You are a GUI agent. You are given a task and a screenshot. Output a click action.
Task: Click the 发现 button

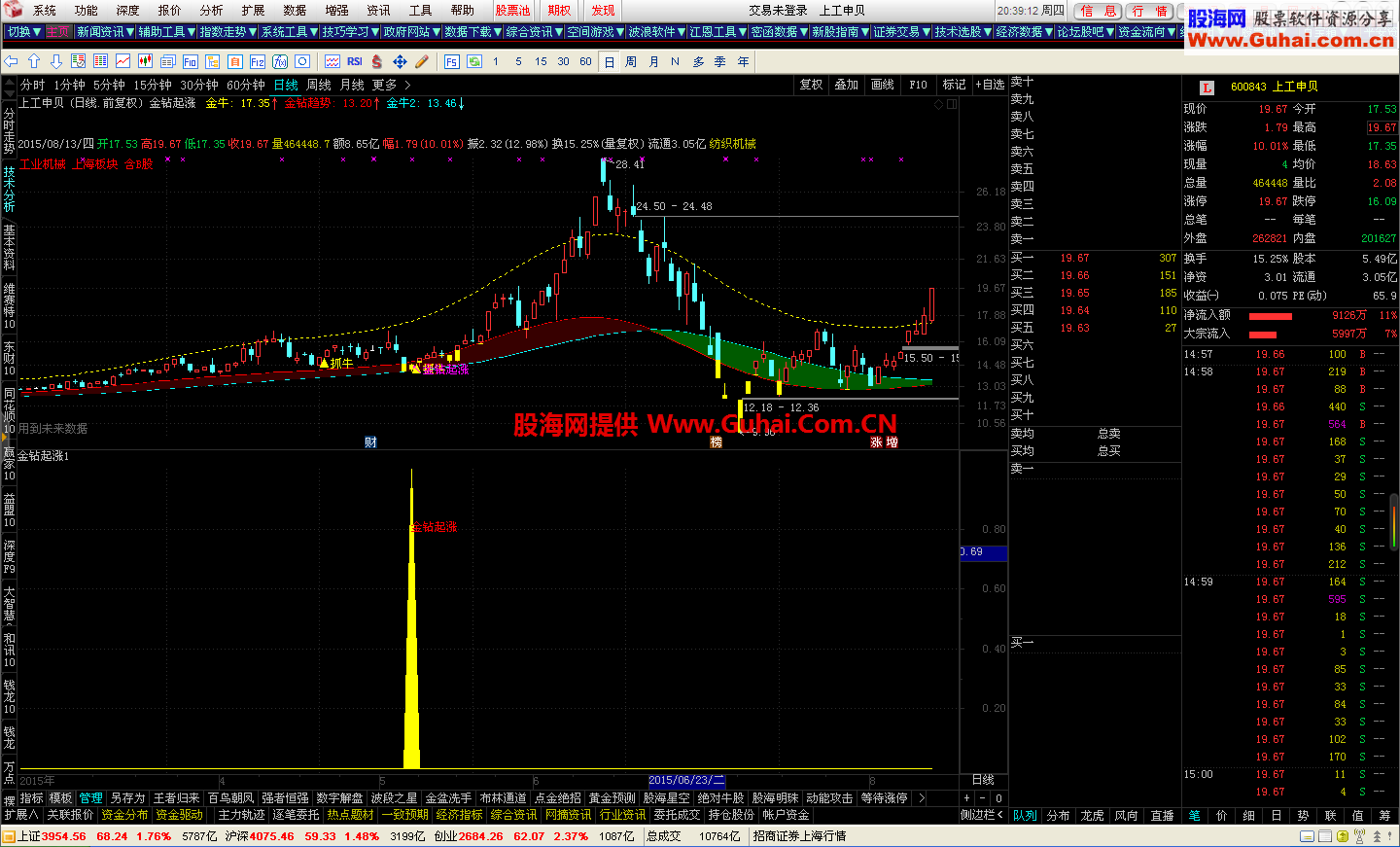click(603, 11)
